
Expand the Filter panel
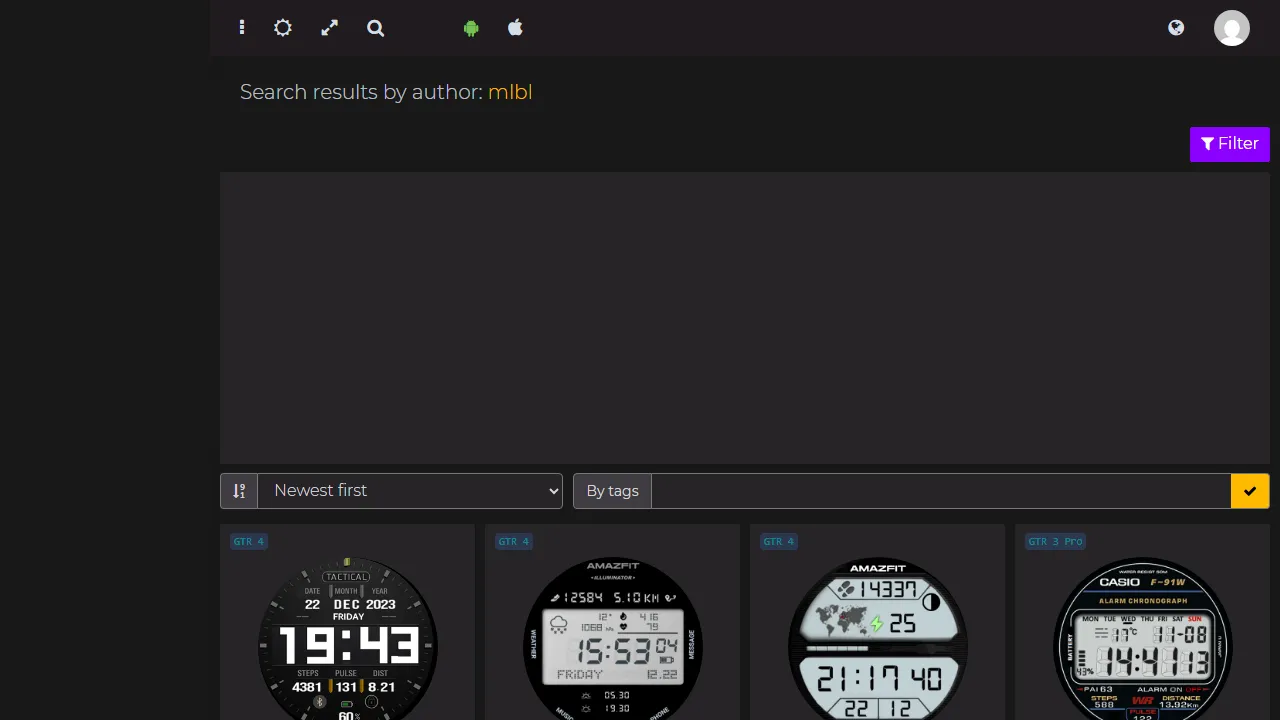(x=1230, y=143)
